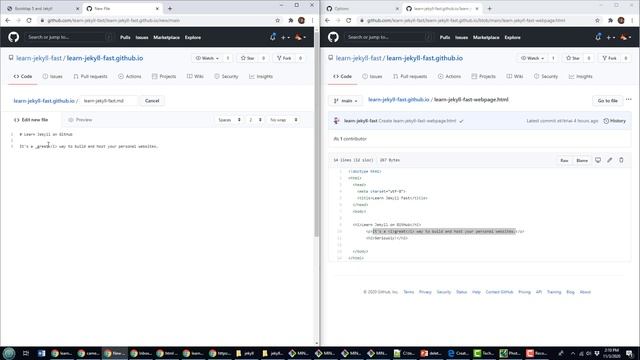Click left window vertical scrollbar

point(316,135)
